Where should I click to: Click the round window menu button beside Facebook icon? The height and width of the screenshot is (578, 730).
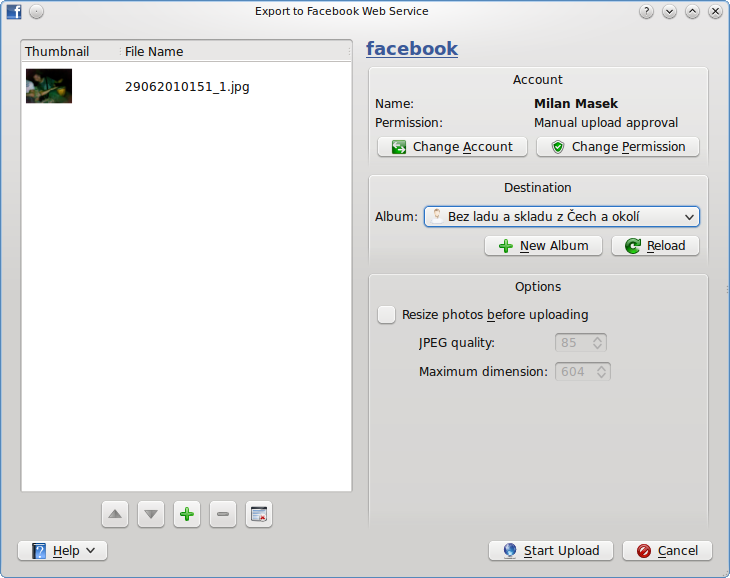pos(36,12)
